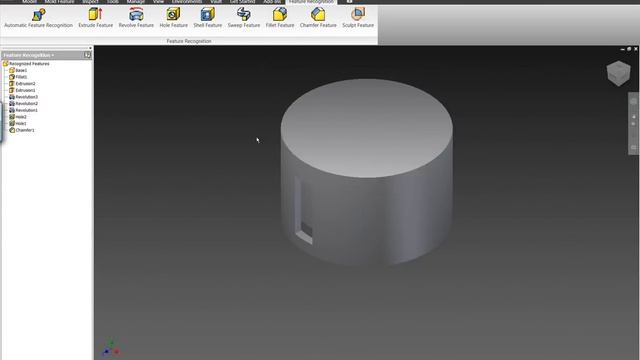Open the Feature Recognition browser dropdown
Viewport: 640px width, 360px height.
(x=29, y=55)
